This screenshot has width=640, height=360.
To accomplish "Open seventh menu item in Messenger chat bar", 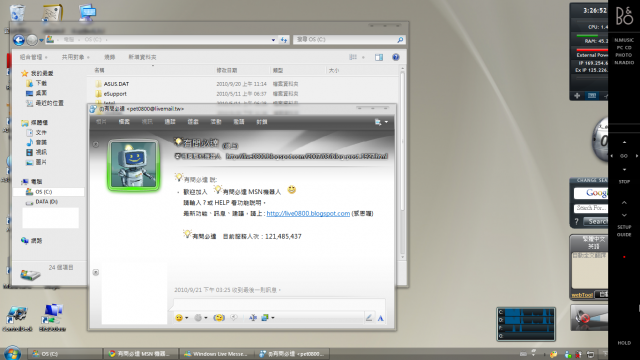I will coord(239,122).
